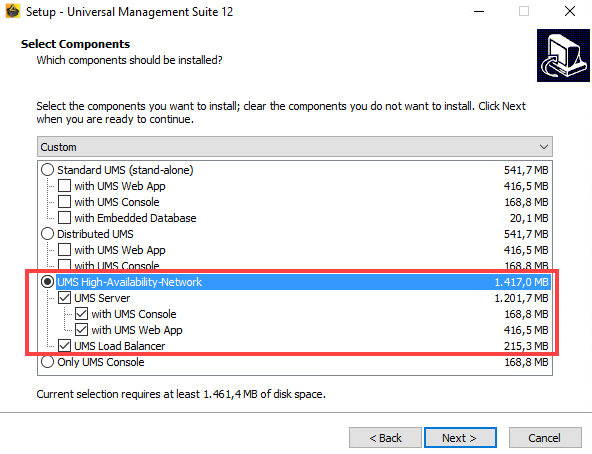592x454 pixels.
Task: Uncheck the UMS Load Balancer checkbox
Action: pyautogui.click(x=65, y=346)
